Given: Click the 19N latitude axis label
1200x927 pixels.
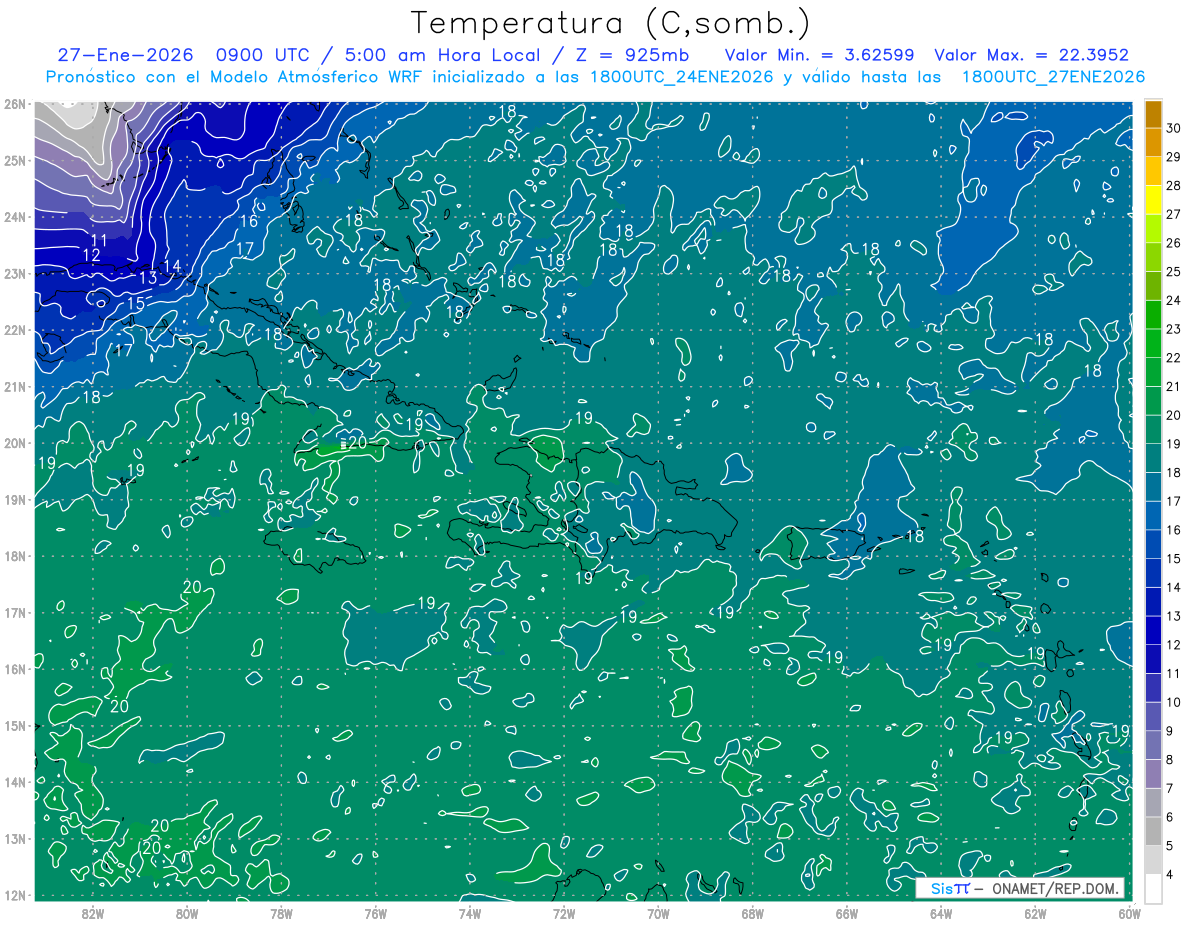Looking at the screenshot, I should tap(14, 499).
